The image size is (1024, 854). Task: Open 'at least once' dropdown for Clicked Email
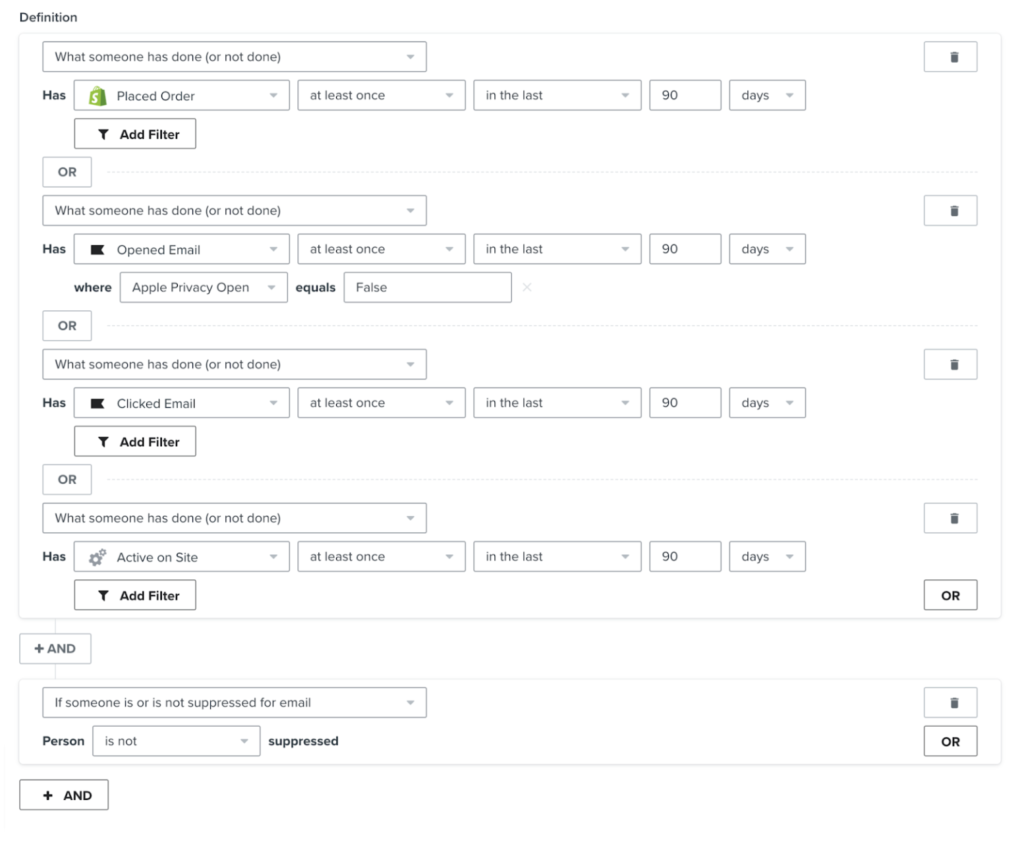click(x=381, y=403)
